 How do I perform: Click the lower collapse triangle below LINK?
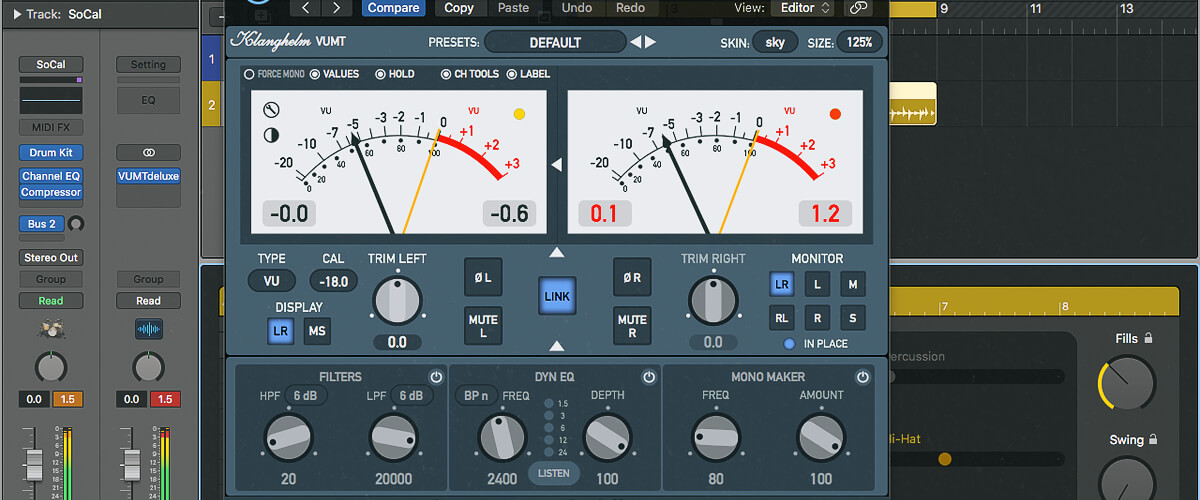click(x=557, y=346)
